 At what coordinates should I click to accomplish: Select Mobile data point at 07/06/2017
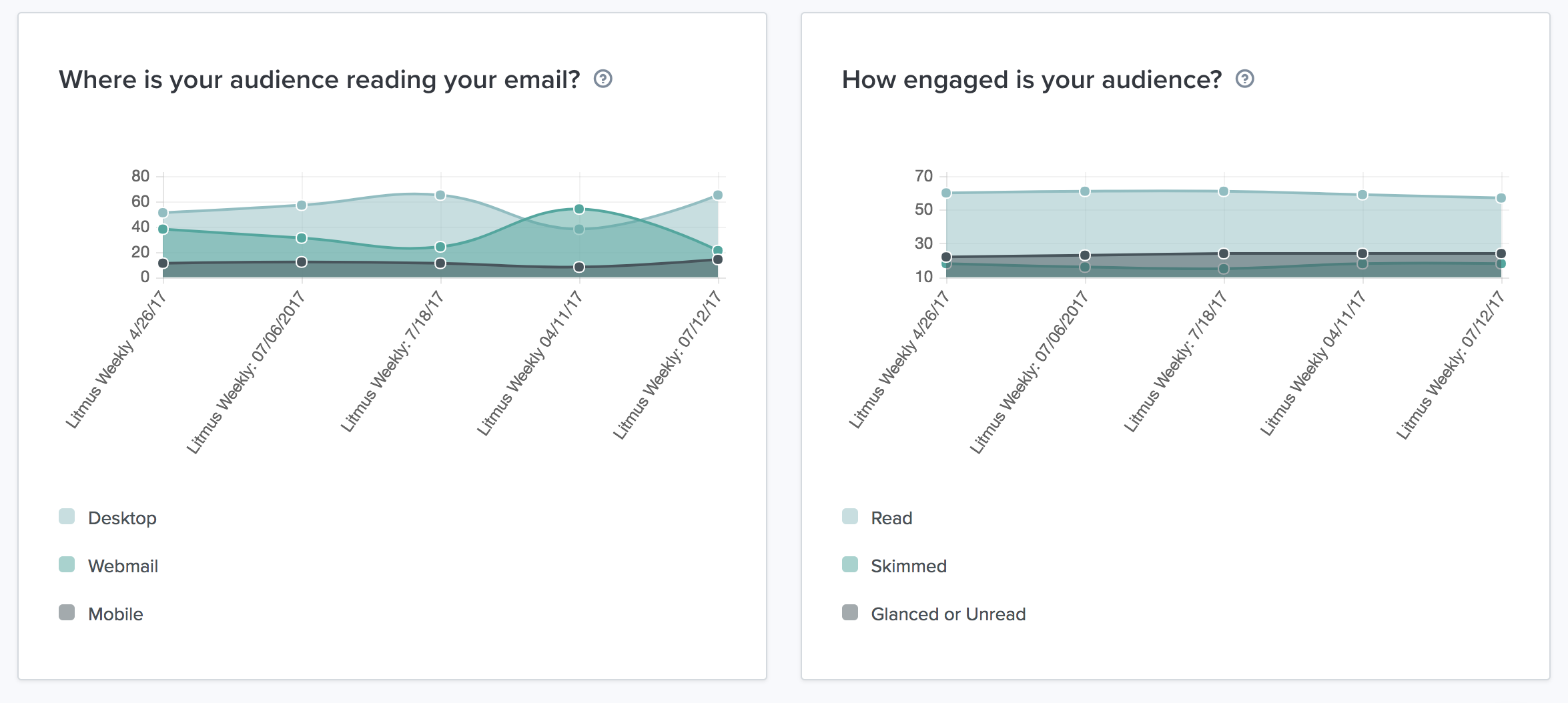tap(302, 262)
